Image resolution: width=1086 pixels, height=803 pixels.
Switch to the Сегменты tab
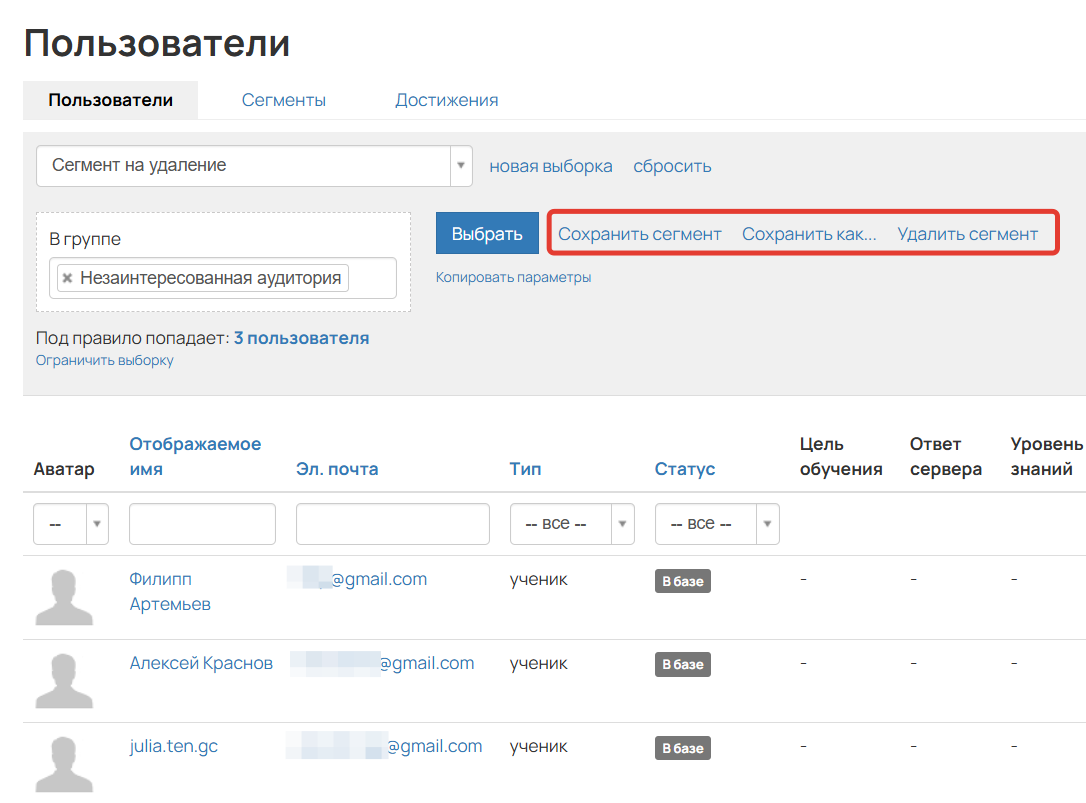pyautogui.click(x=283, y=100)
